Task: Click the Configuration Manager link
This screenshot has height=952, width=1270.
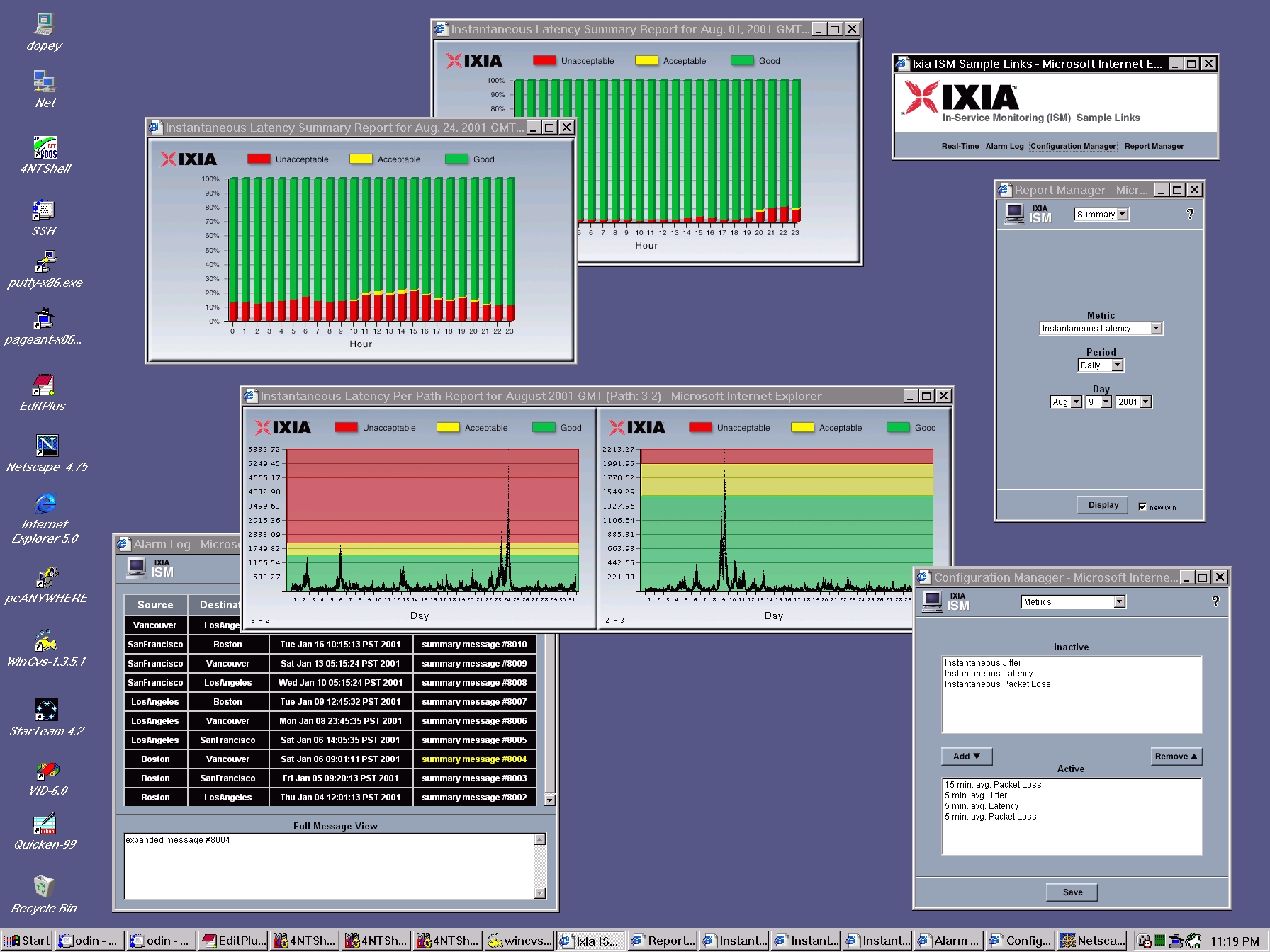Action: point(1072,146)
